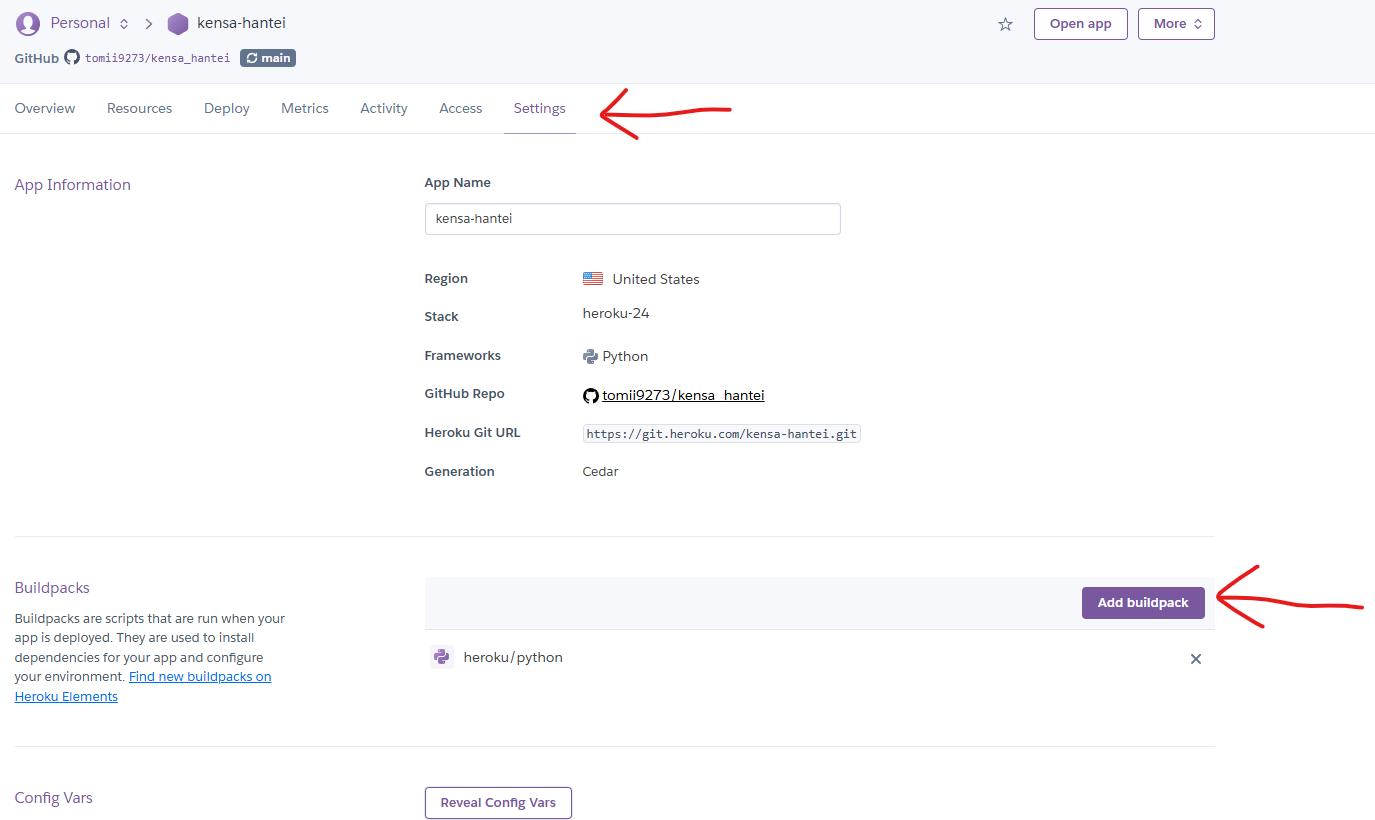Switch to the Resources tab
1375x820 pixels.
coord(140,108)
